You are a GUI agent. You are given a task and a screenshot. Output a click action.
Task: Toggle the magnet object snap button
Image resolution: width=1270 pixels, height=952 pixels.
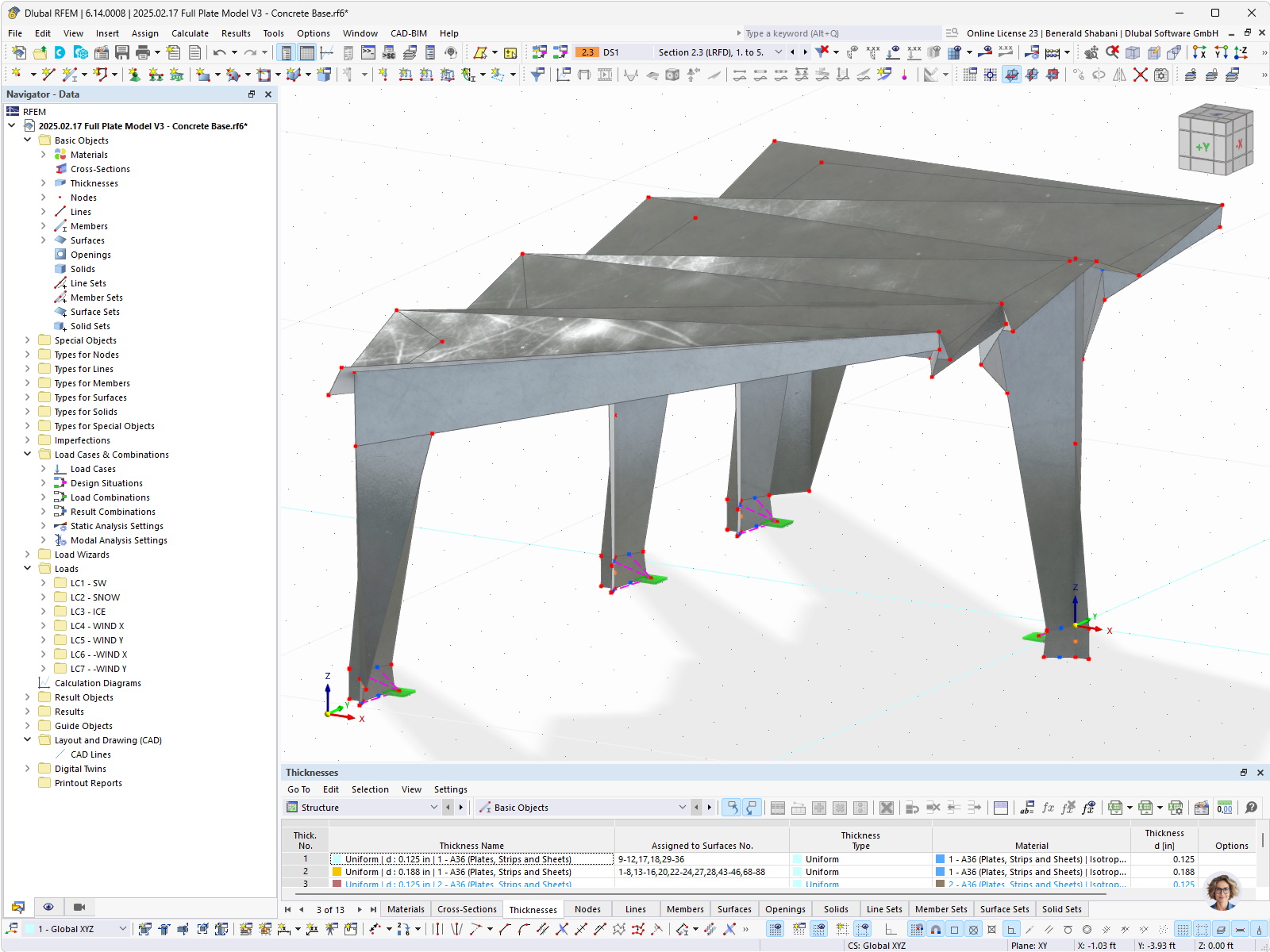point(936,929)
